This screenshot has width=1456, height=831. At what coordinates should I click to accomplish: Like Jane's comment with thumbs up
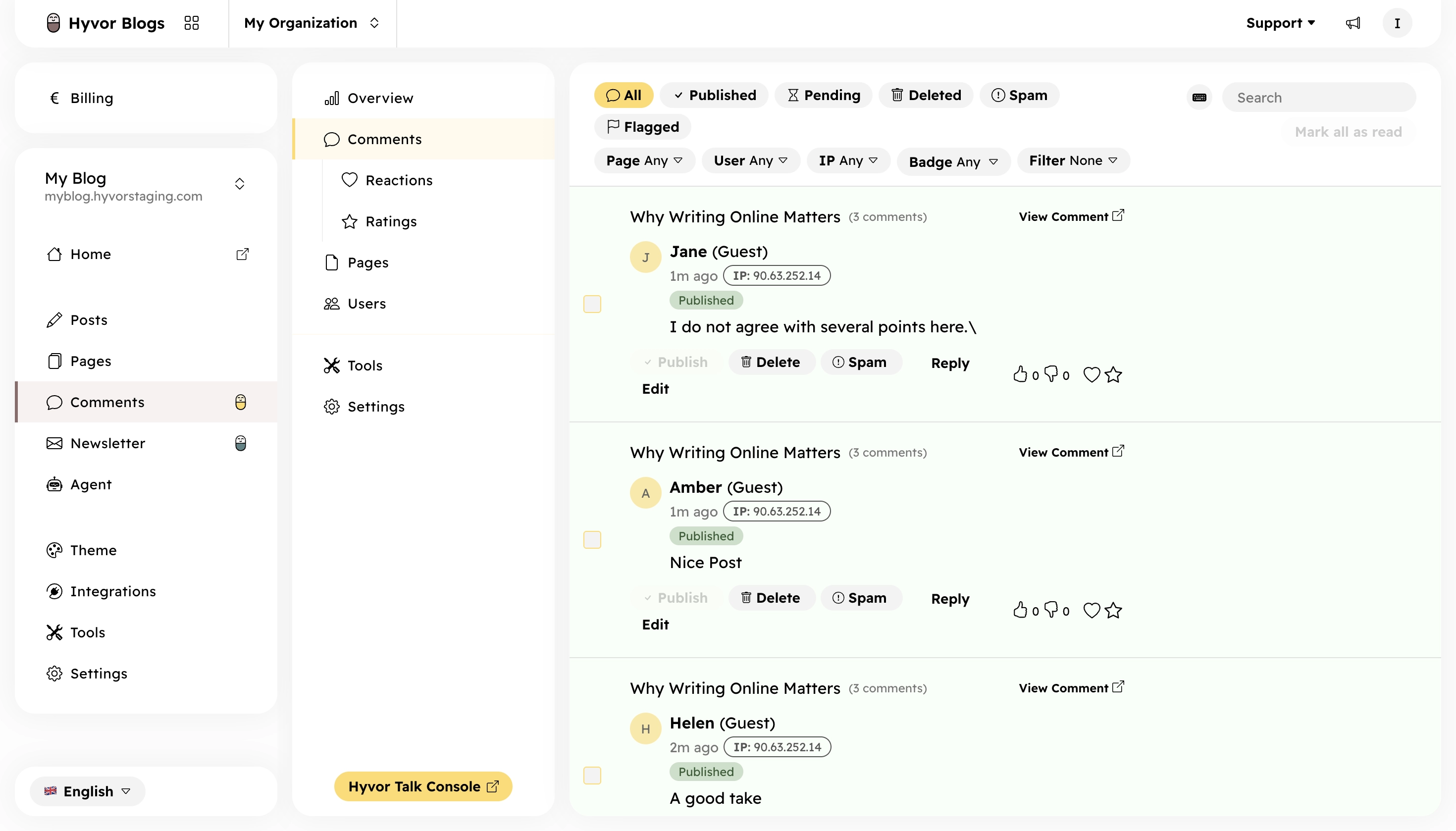click(1021, 374)
